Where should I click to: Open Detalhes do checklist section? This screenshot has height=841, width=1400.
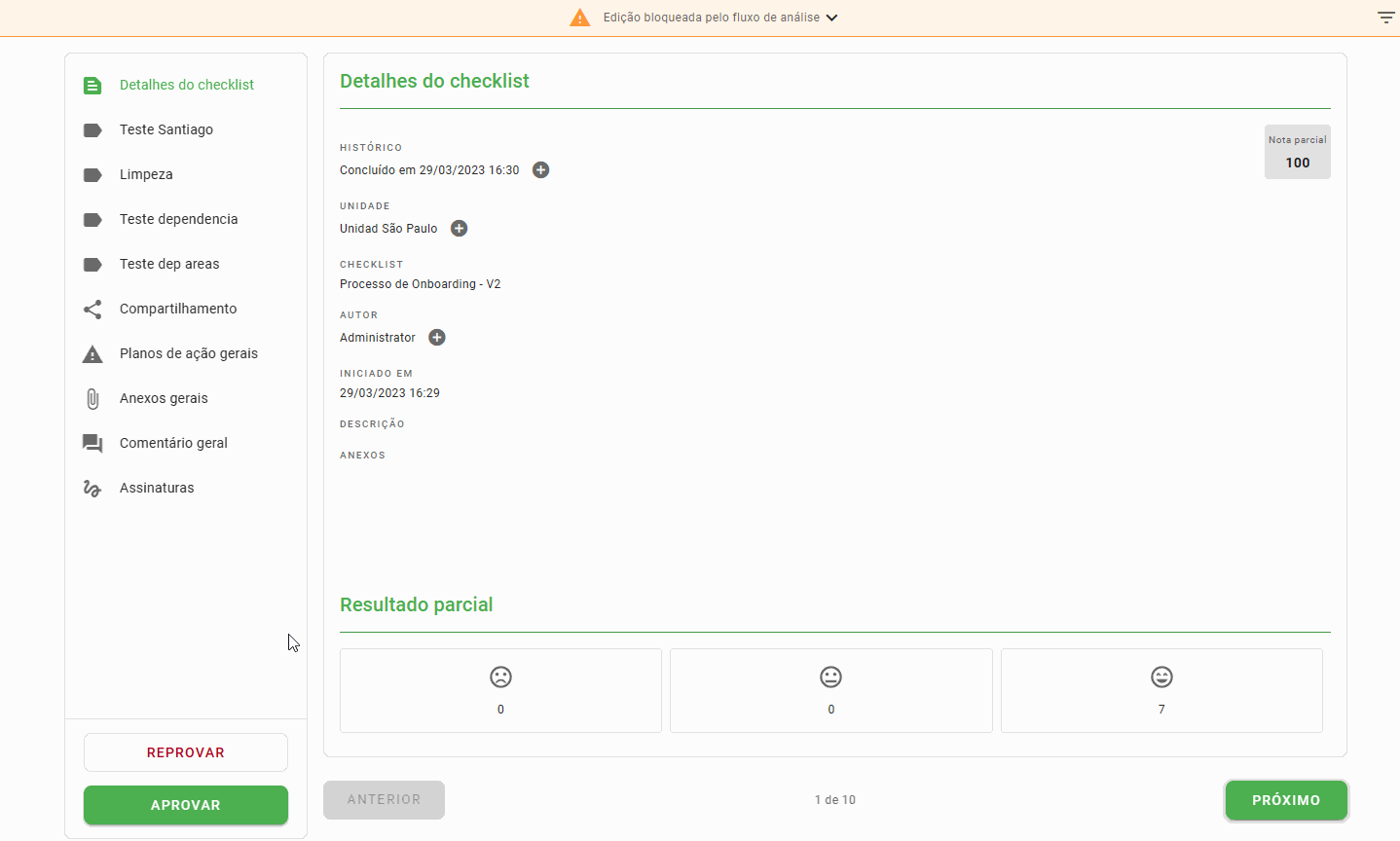pyautogui.click(x=186, y=85)
